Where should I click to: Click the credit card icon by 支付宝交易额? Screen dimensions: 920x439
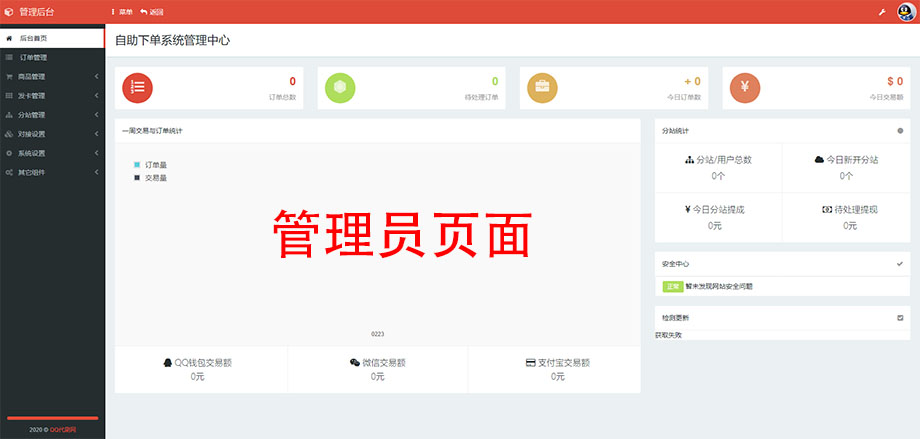point(531,363)
